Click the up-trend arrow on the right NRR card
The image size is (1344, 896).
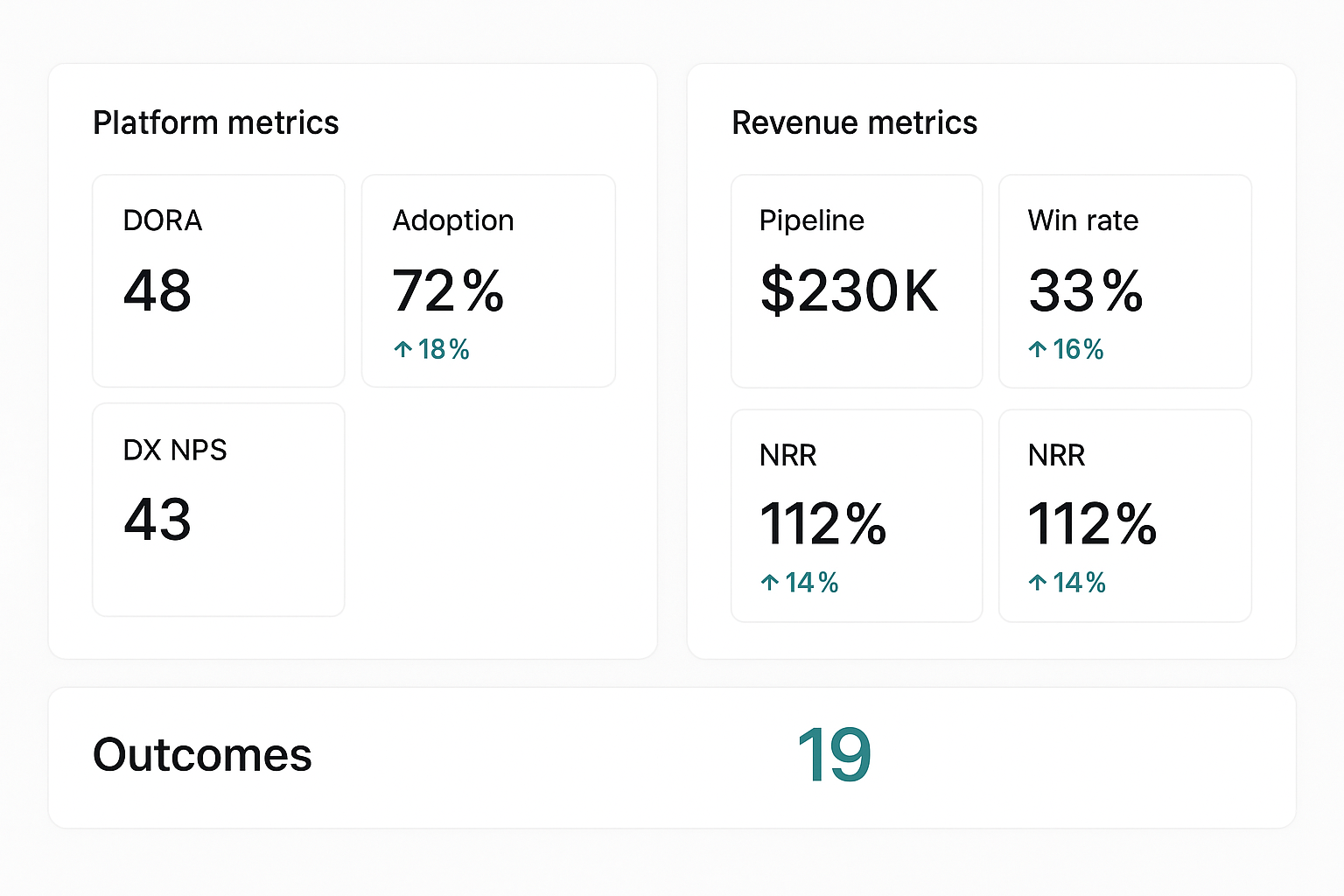(1038, 583)
